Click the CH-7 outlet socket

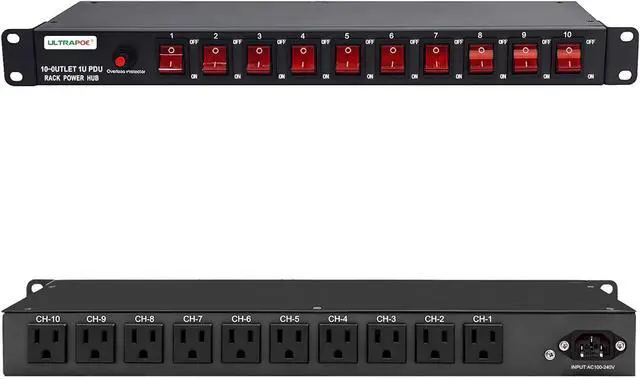(192, 344)
